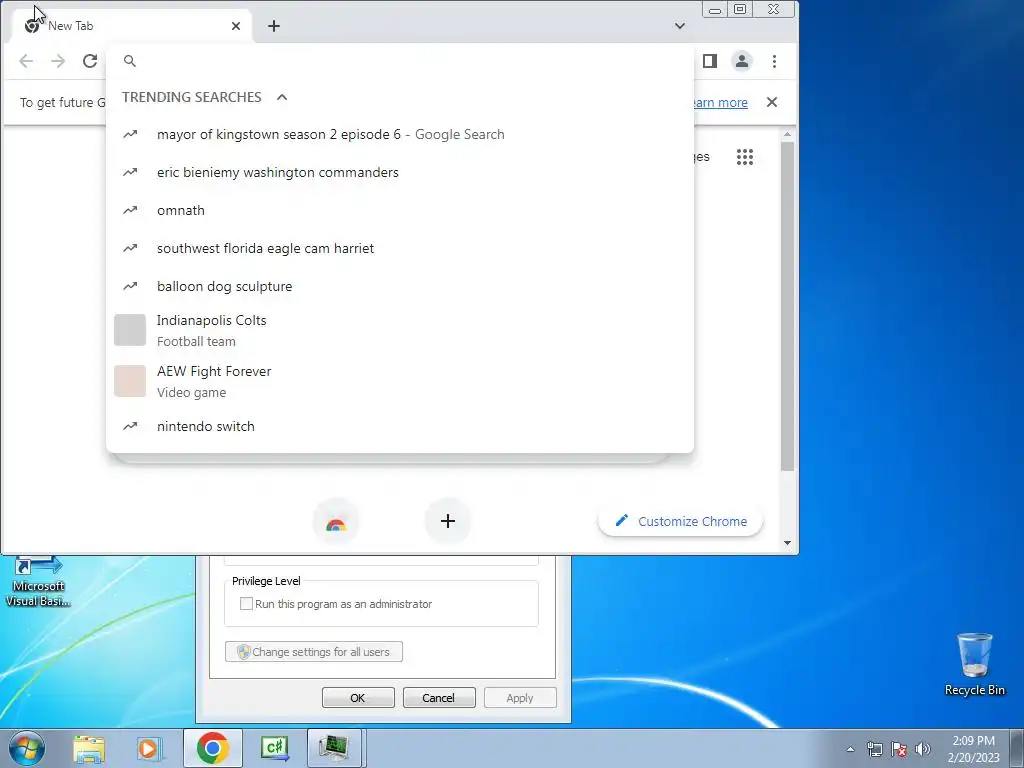The width and height of the screenshot is (1024, 768).
Task: Open the green-screen monitor app on taskbar
Action: click(334, 748)
